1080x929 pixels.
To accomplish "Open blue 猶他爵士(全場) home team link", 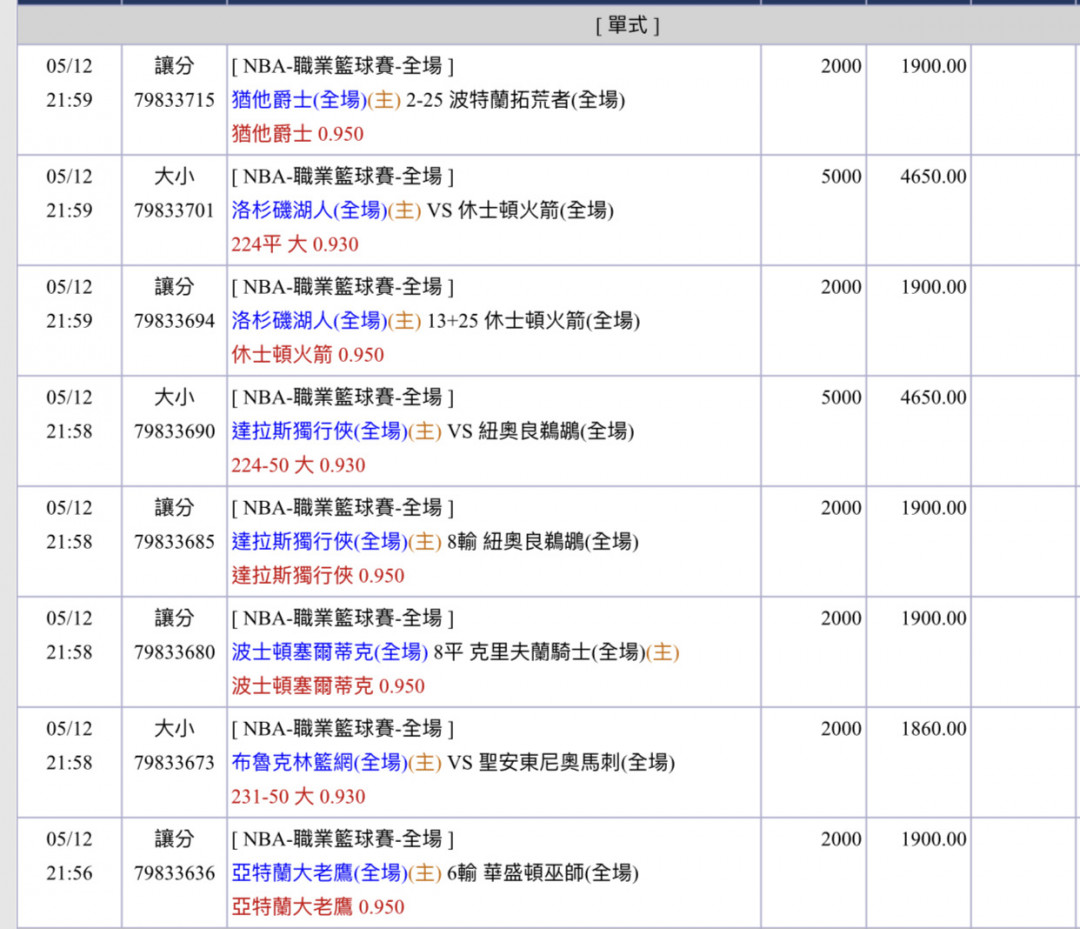I will tap(299, 101).
